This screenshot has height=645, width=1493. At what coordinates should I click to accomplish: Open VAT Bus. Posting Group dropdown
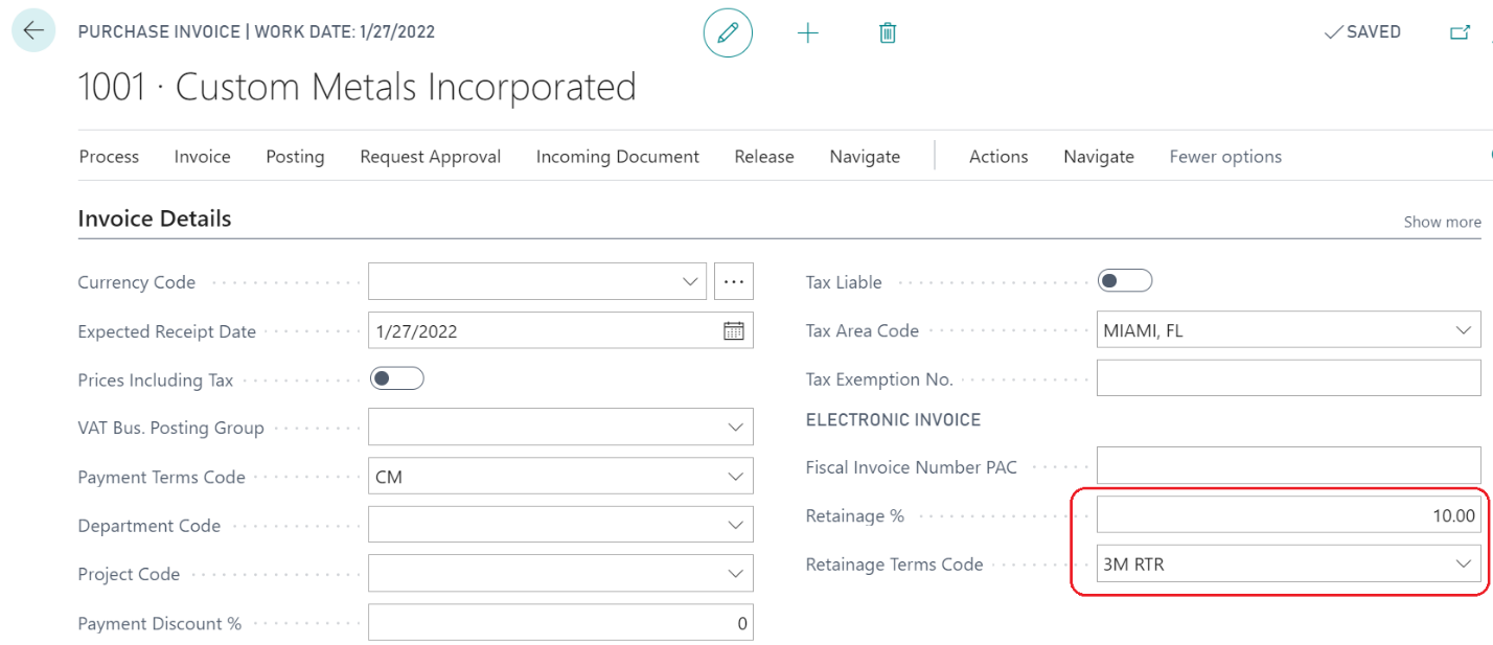tap(736, 428)
